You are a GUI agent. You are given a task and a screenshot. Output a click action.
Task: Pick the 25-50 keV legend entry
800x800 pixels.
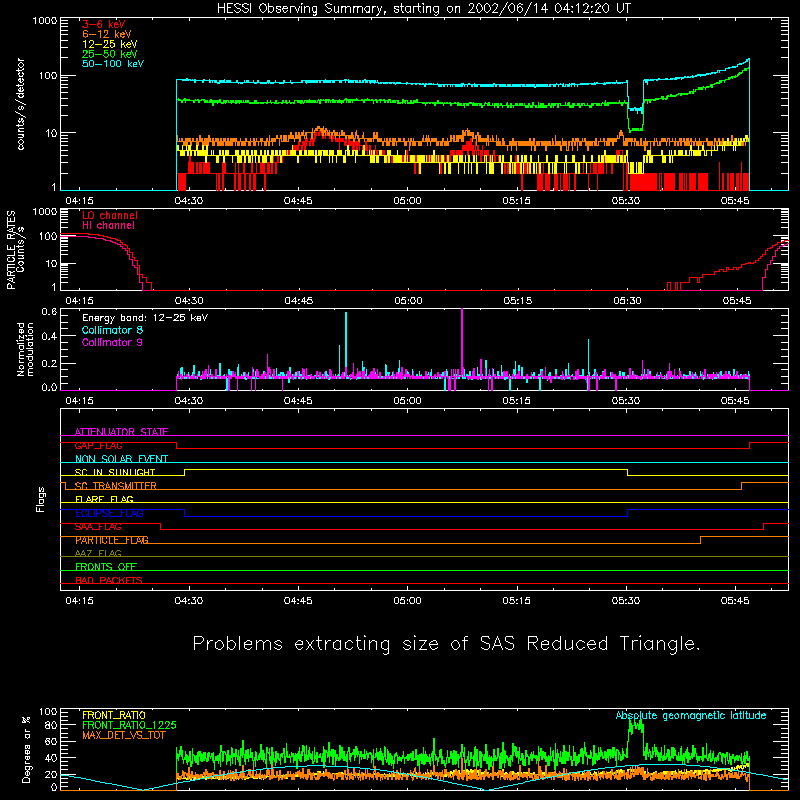[x=110, y=54]
